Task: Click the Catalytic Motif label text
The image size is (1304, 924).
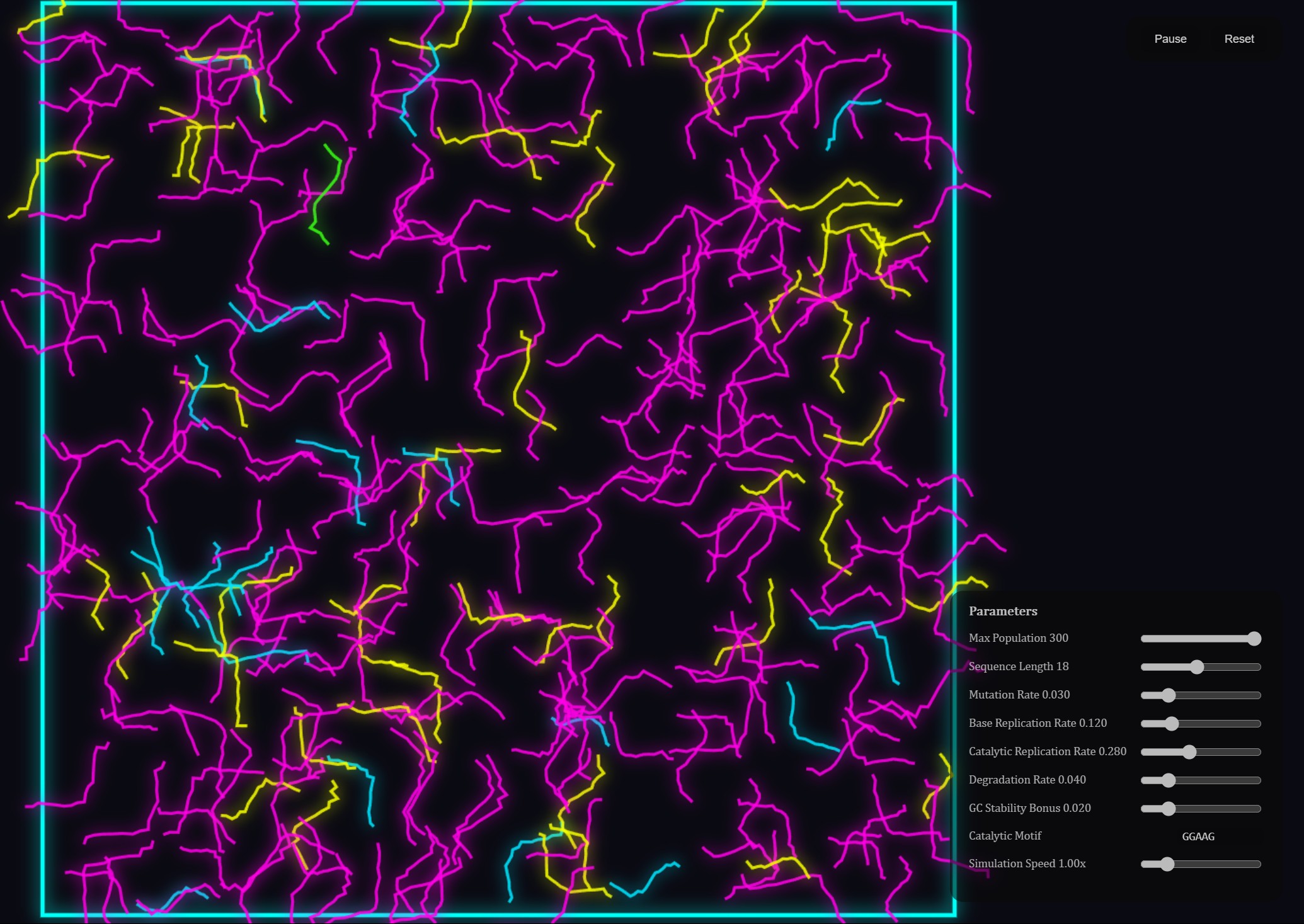Action: point(1005,836)
